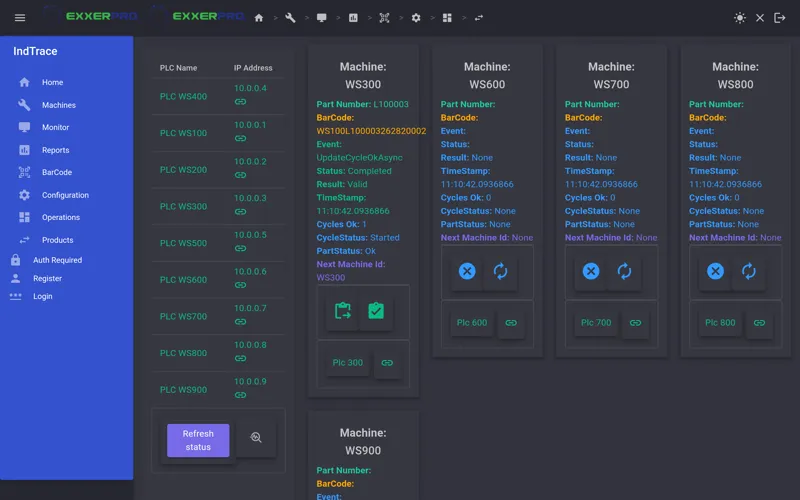The width and height of the screenshot is (800, 500).
Task: Click the swap arrows icon in top breadcrumb
Action: click(479, 18)
